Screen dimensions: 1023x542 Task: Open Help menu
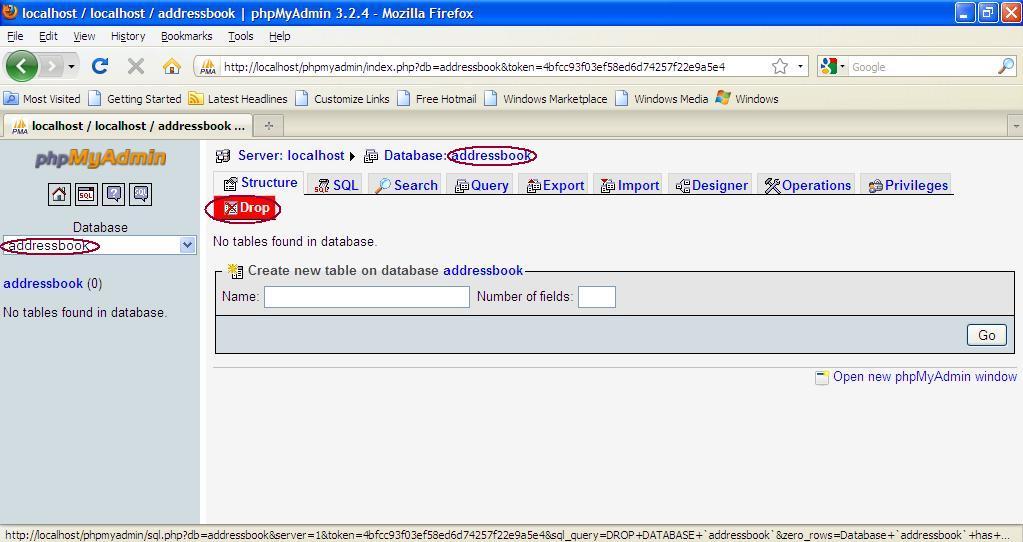(x=280, y=36)
